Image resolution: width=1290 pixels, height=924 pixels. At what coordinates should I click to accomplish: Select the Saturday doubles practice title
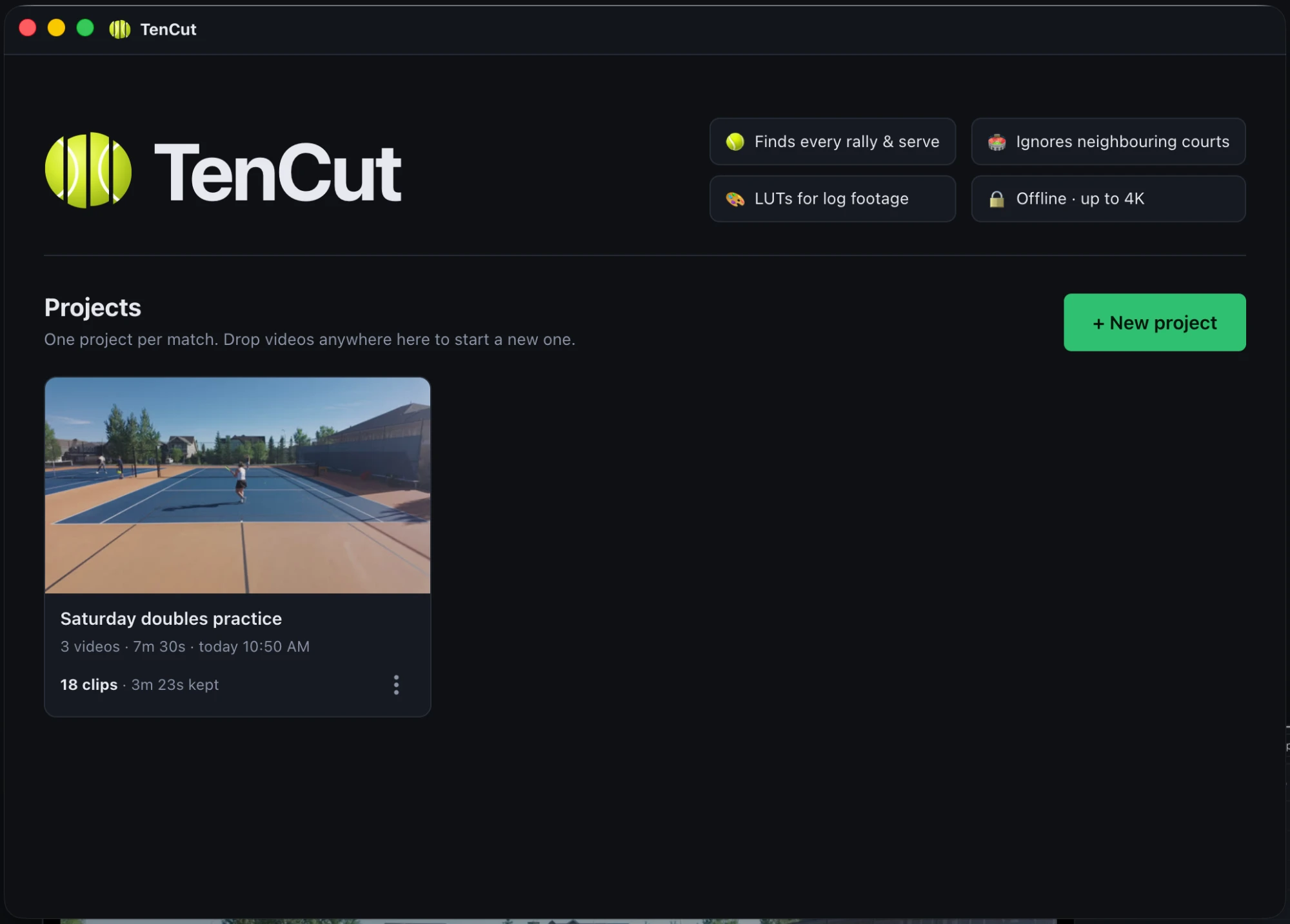click(x=171, y=618)
